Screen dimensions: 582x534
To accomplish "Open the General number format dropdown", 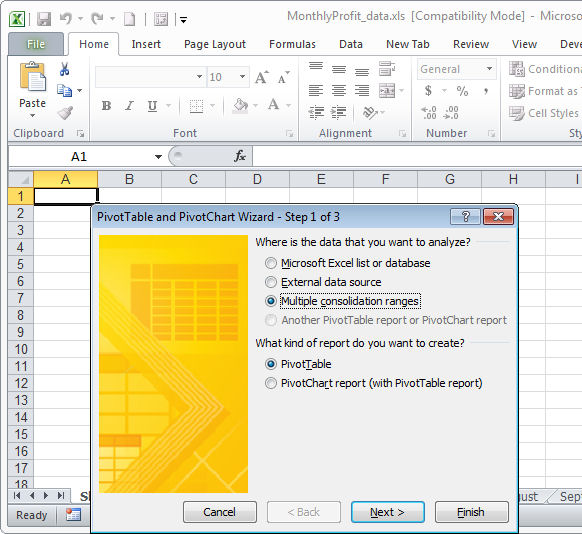I will pyautogui.click(x=490, y=69).
